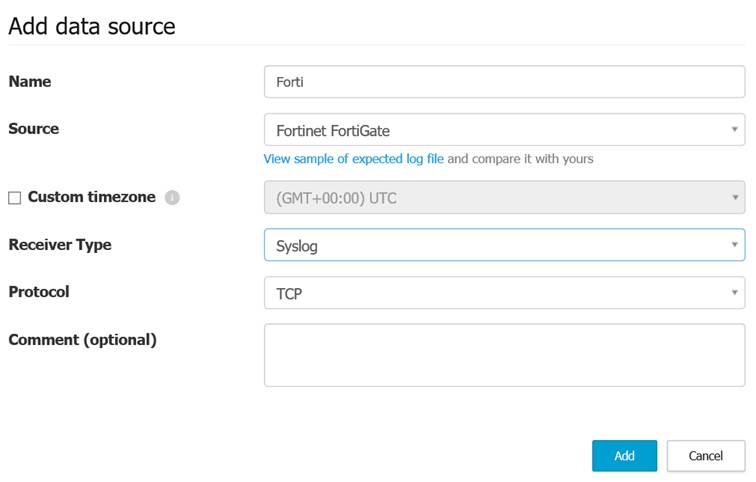Viewport: 756px width, 482px height.
Task: Click the Receiver Type label
Action: pyautogui.click(x=60, y=245)
